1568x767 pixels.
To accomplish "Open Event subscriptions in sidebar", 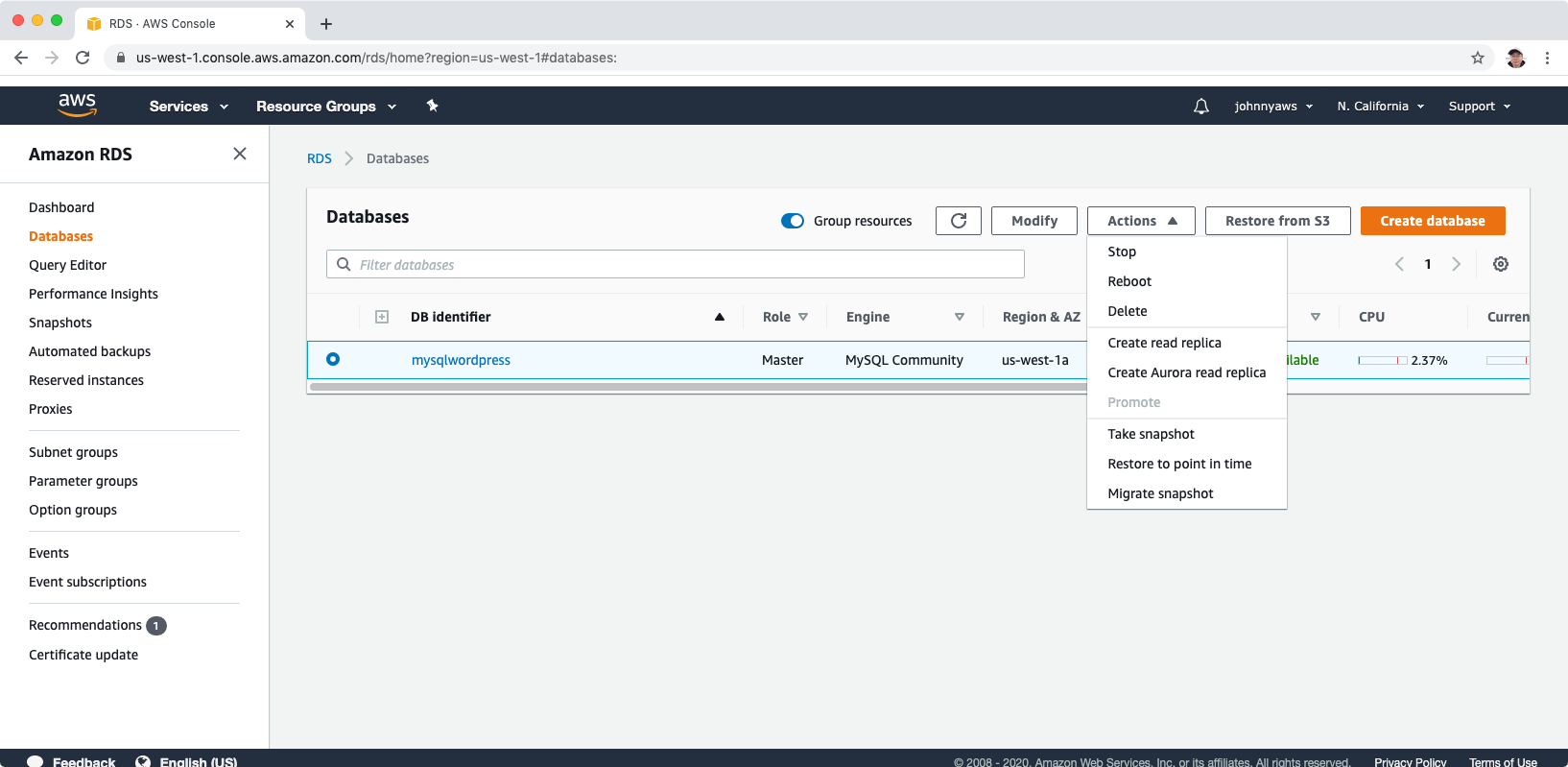I will point(87,582).
